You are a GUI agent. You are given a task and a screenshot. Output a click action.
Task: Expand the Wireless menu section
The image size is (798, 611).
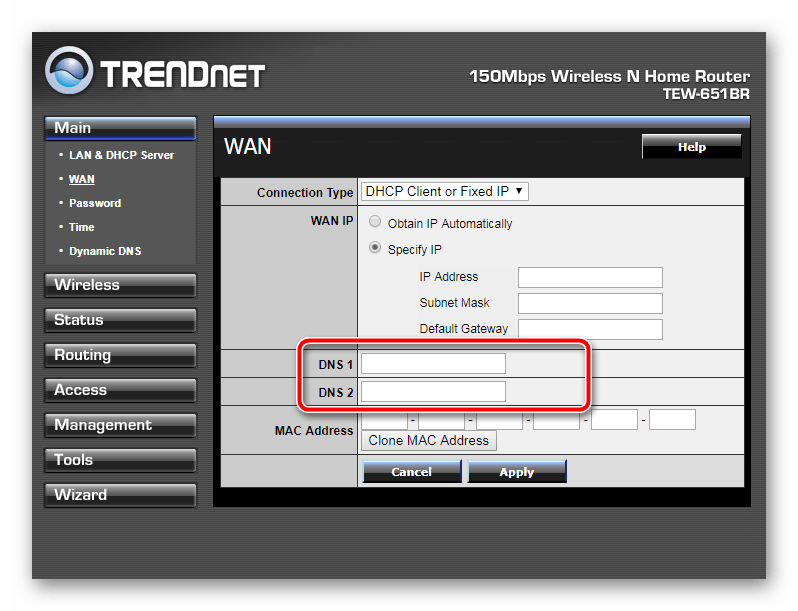120,285
